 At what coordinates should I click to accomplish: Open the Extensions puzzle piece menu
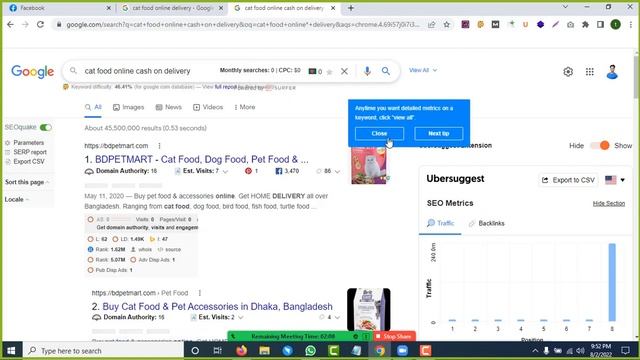(585, 24)
